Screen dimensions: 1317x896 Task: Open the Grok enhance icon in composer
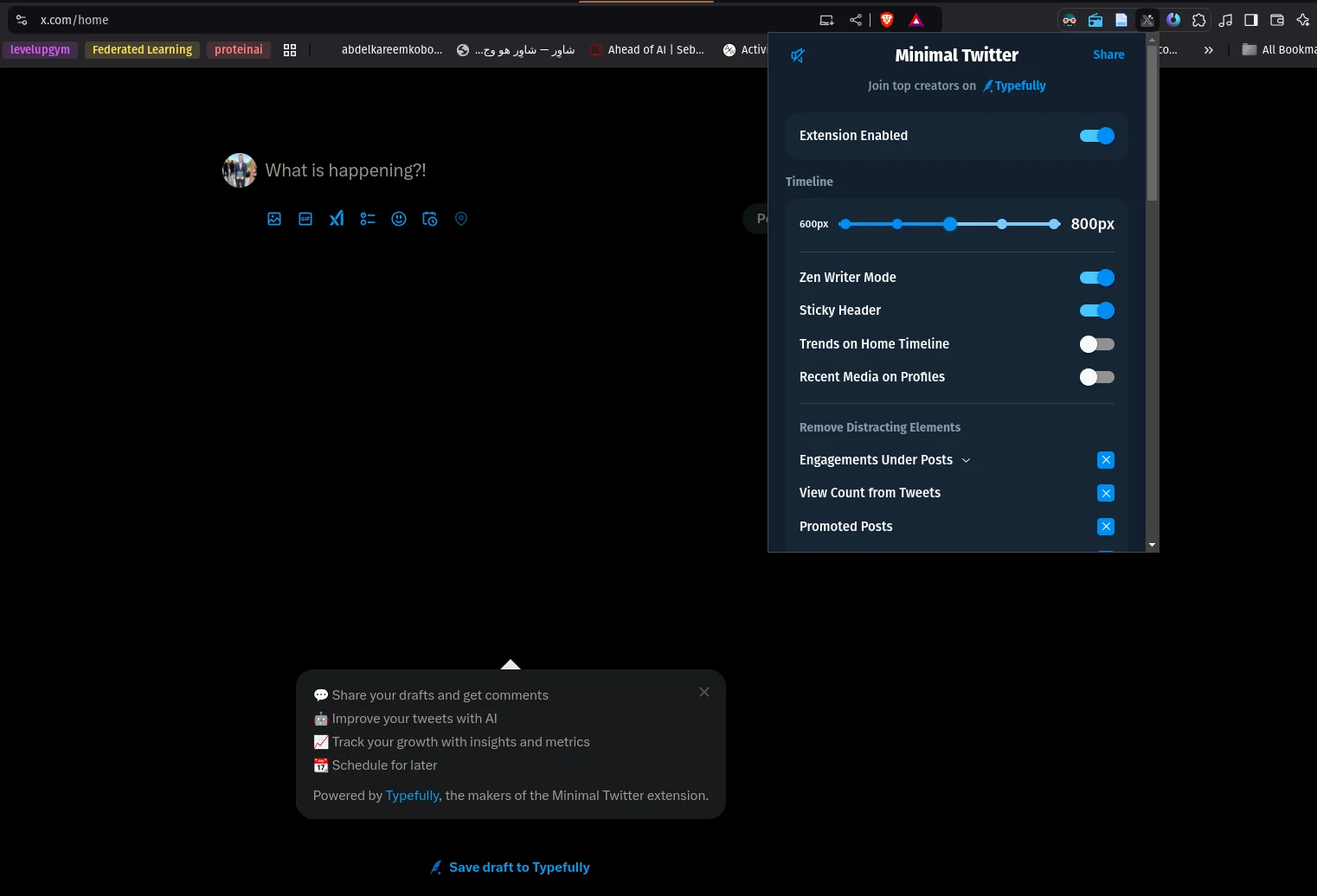(x=337, y=219)
